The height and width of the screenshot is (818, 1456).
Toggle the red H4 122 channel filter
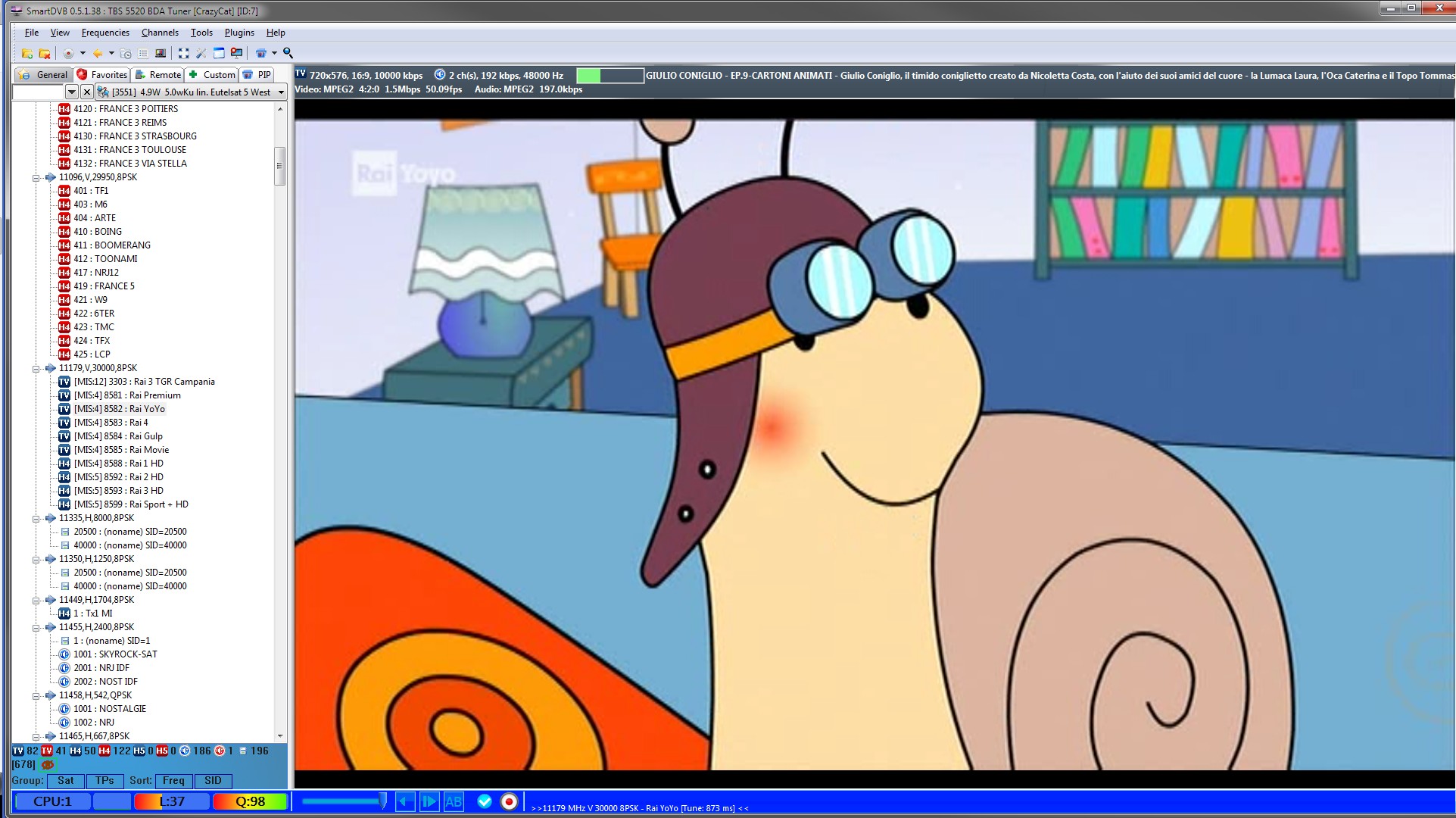click(104, 751)
